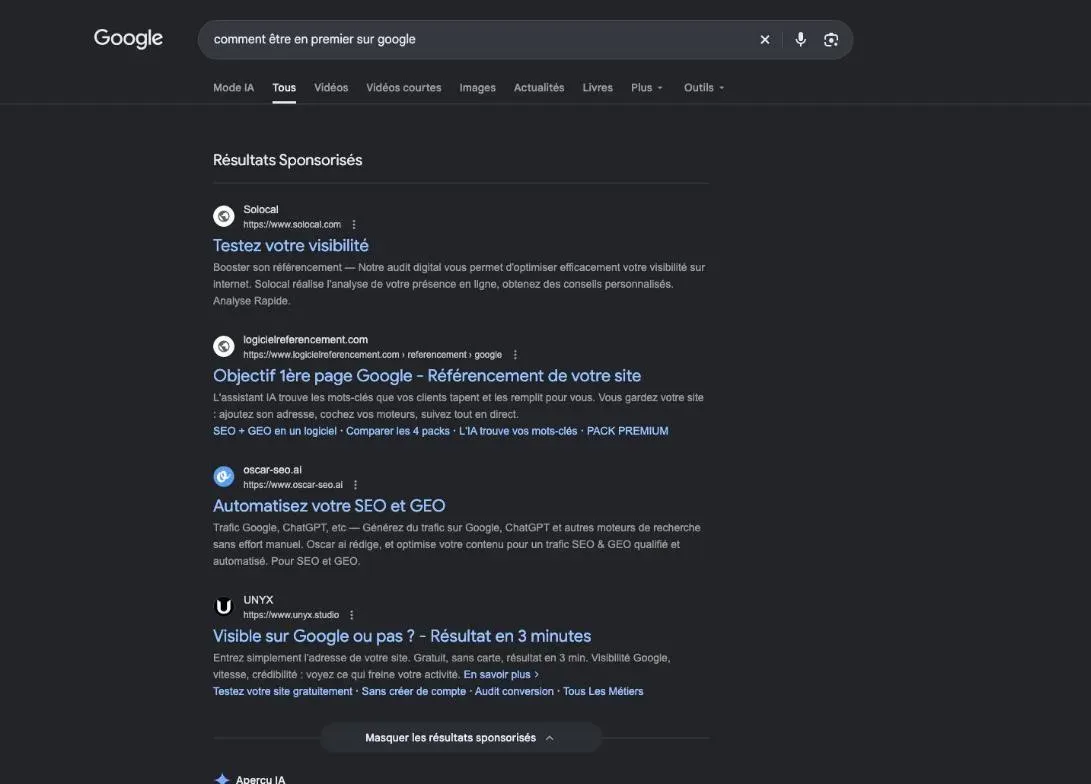
Task: Expand the Outils dropdown
Action: point(703,88)
